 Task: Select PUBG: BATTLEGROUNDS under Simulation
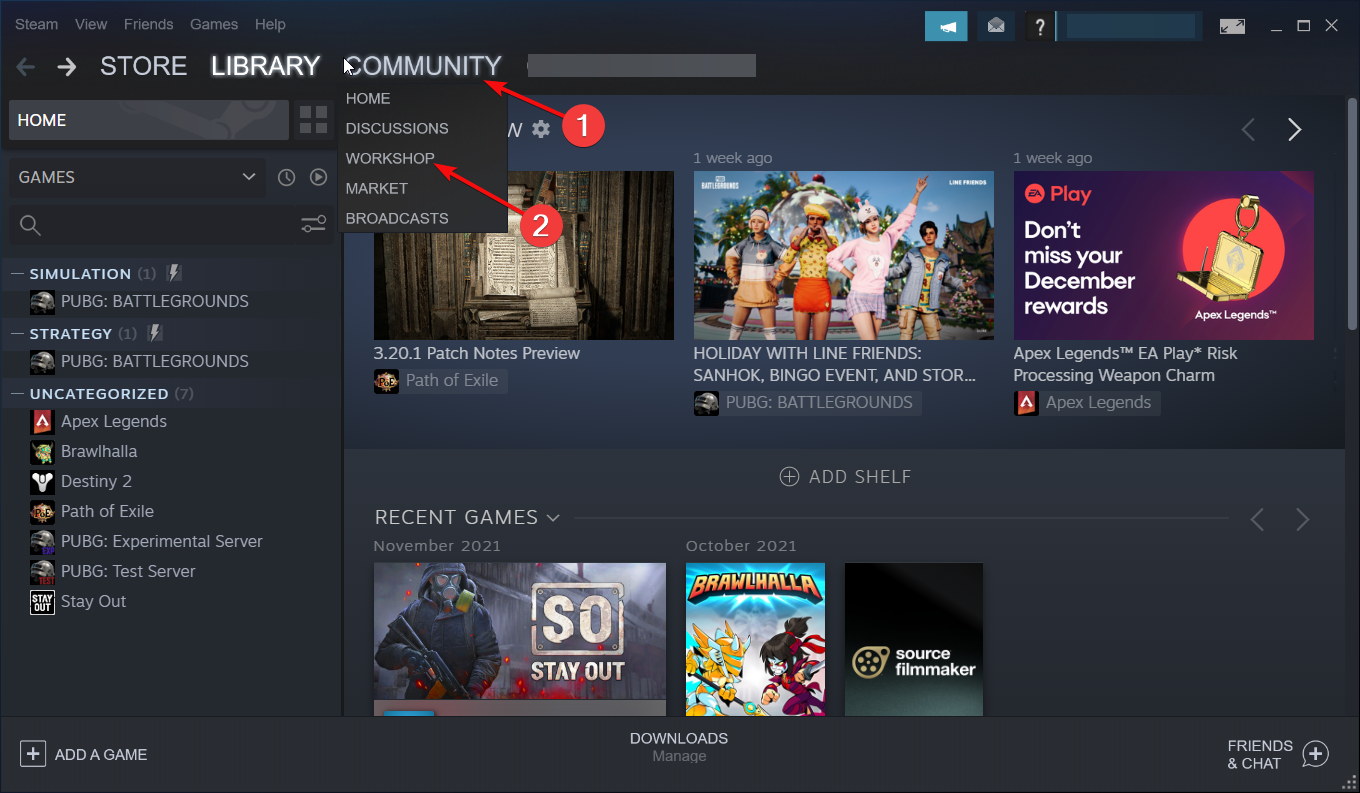point(154,301)
